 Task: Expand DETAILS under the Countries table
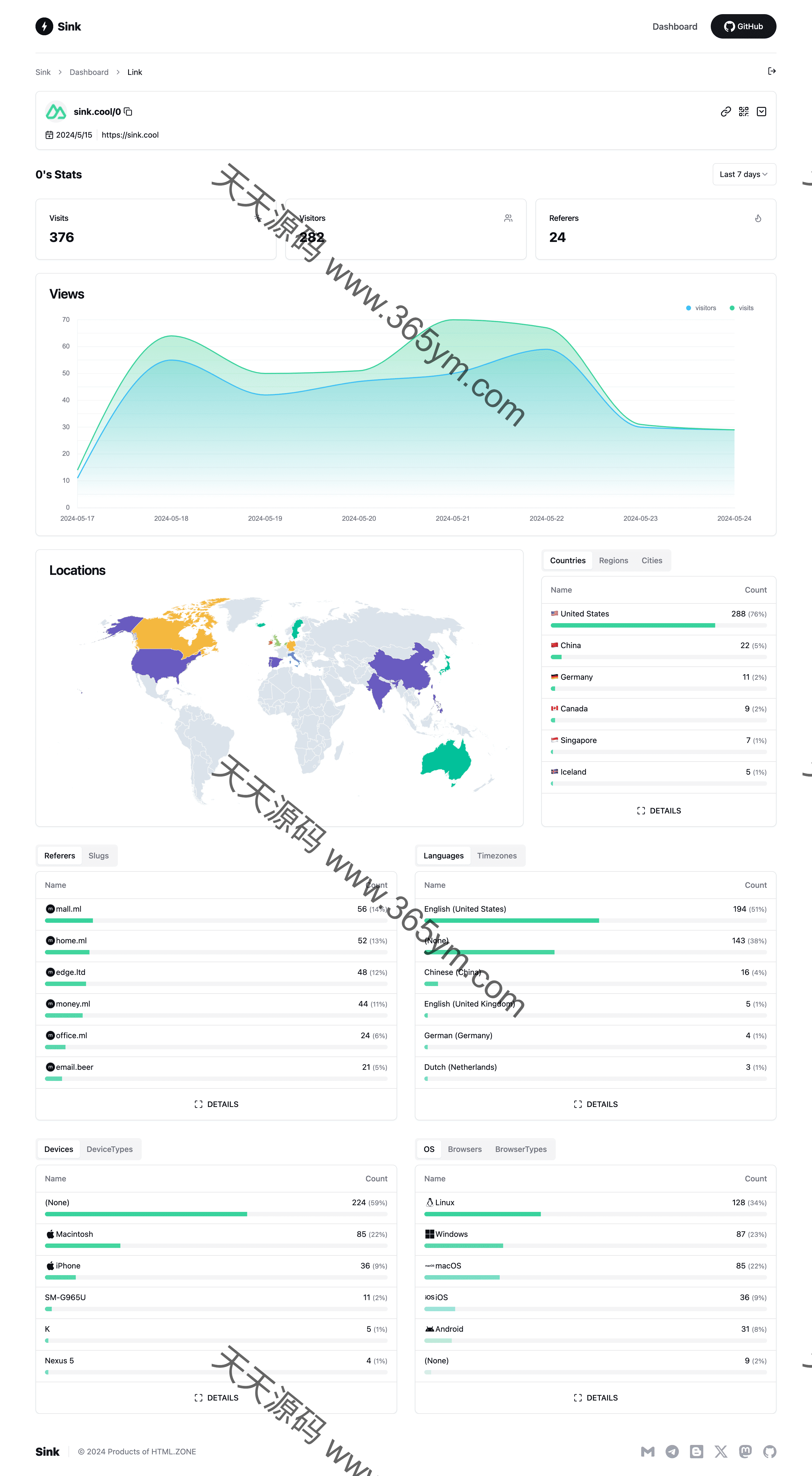[x=659, y=811]
